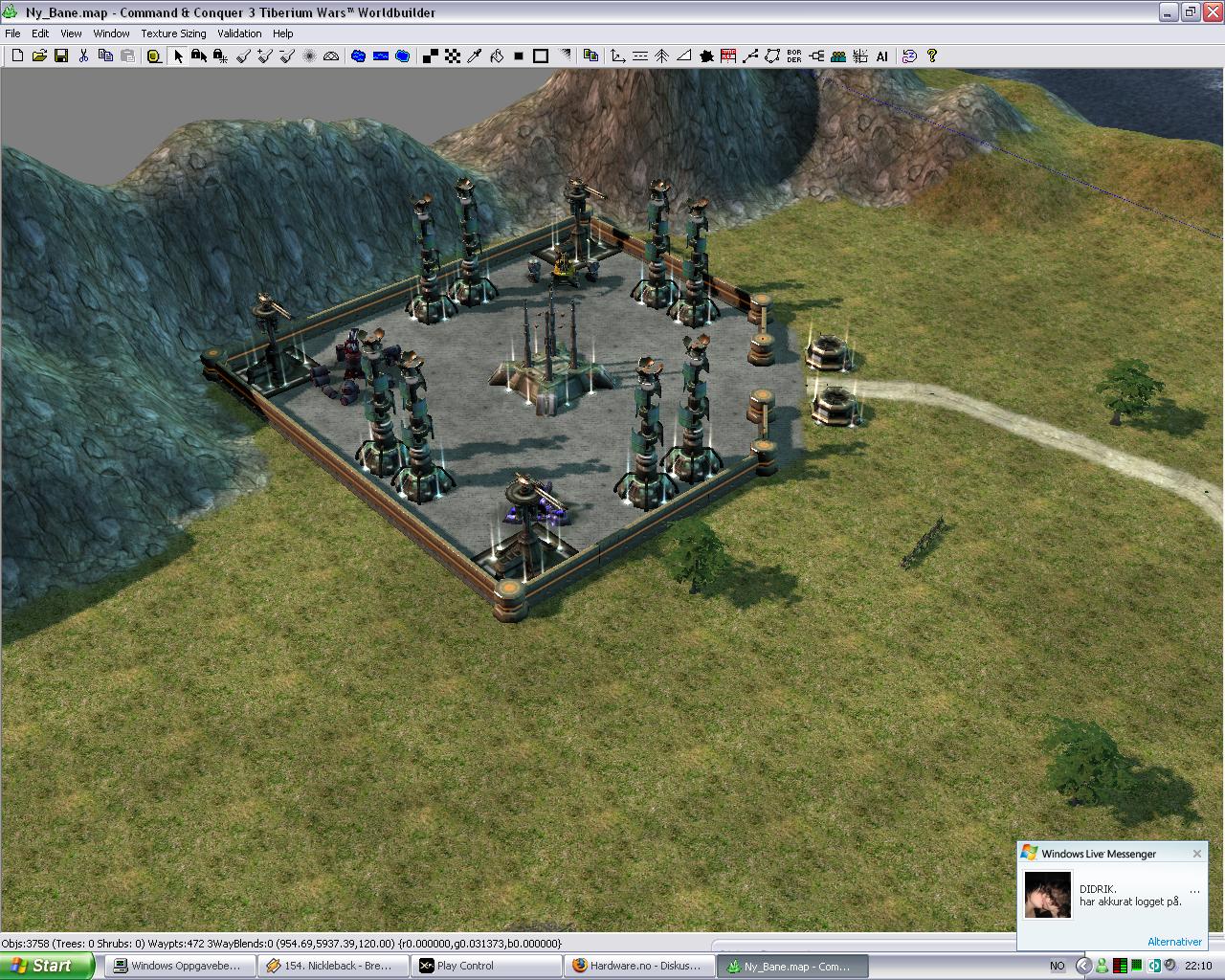Image resolution: width=1225 pixels, height=980 pixels.
Task: Click the AI toolbar button
Action: [x=882, y=56]
